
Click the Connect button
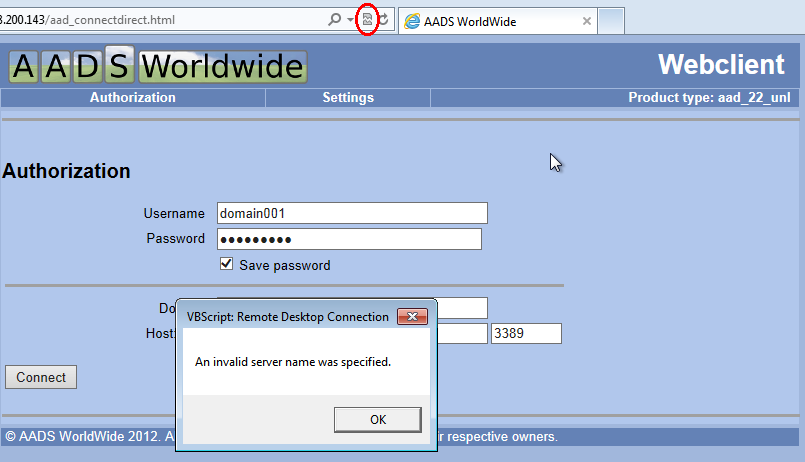[41, 377]
